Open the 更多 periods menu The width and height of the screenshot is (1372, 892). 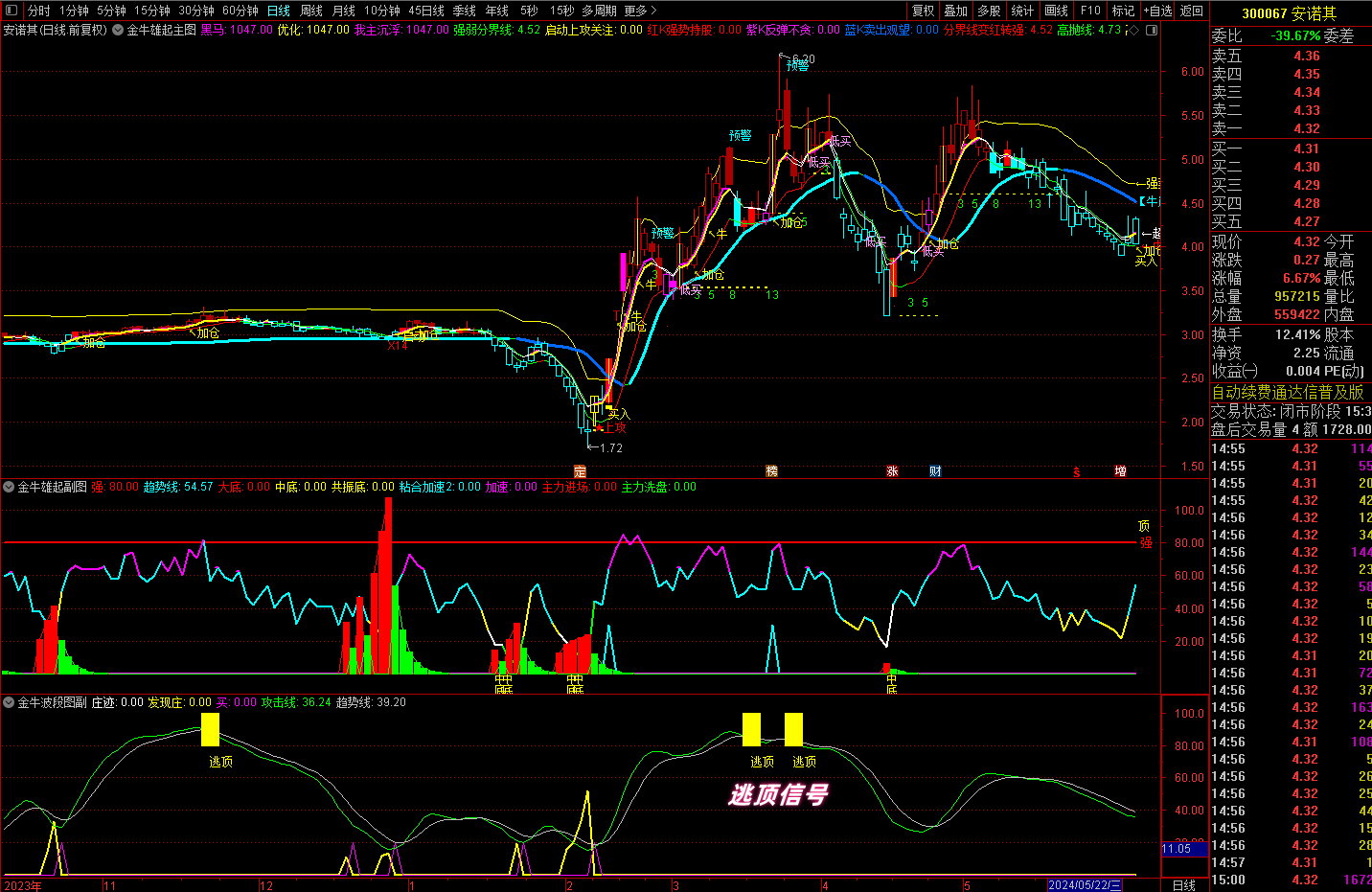(x=640, y=11)
